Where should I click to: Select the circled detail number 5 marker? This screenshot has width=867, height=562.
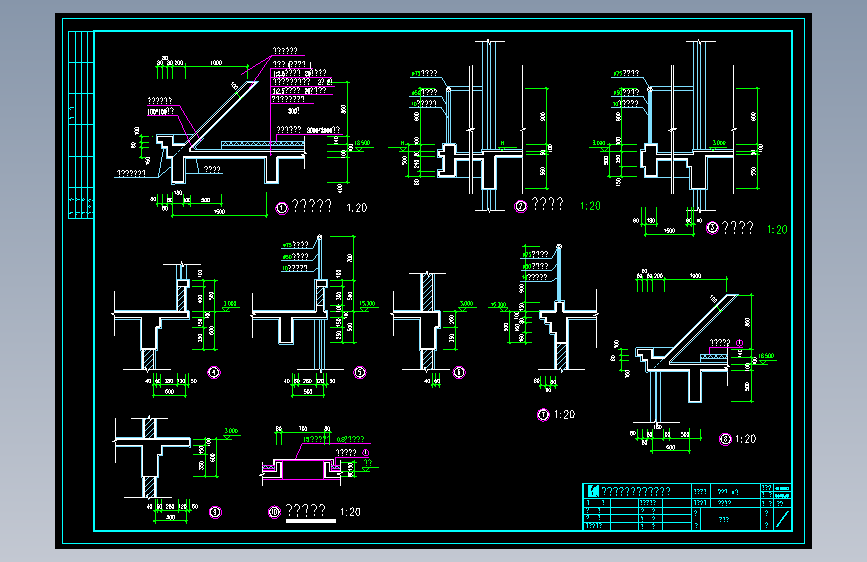coord(360,372)
